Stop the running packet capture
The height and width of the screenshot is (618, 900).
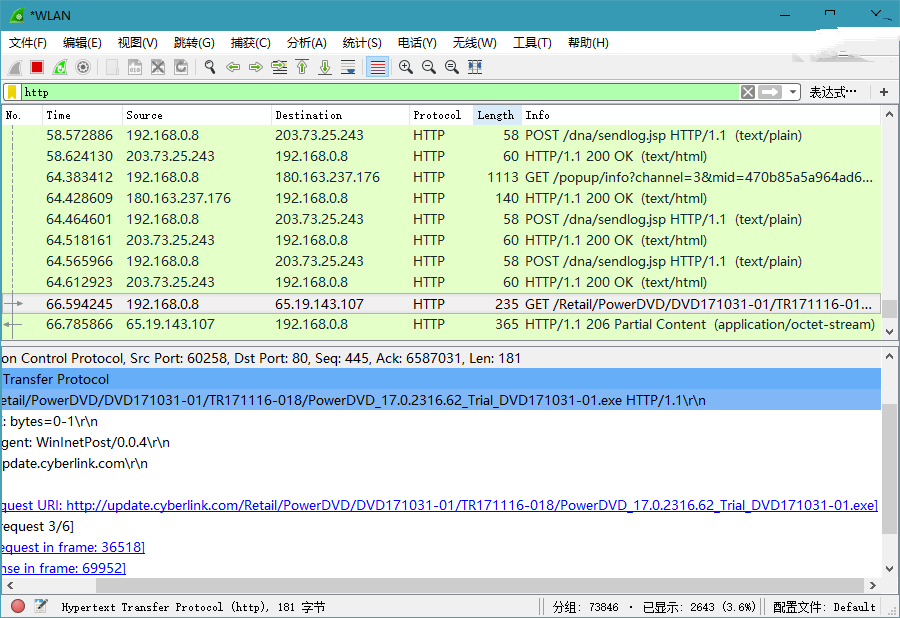click(37, 67)
